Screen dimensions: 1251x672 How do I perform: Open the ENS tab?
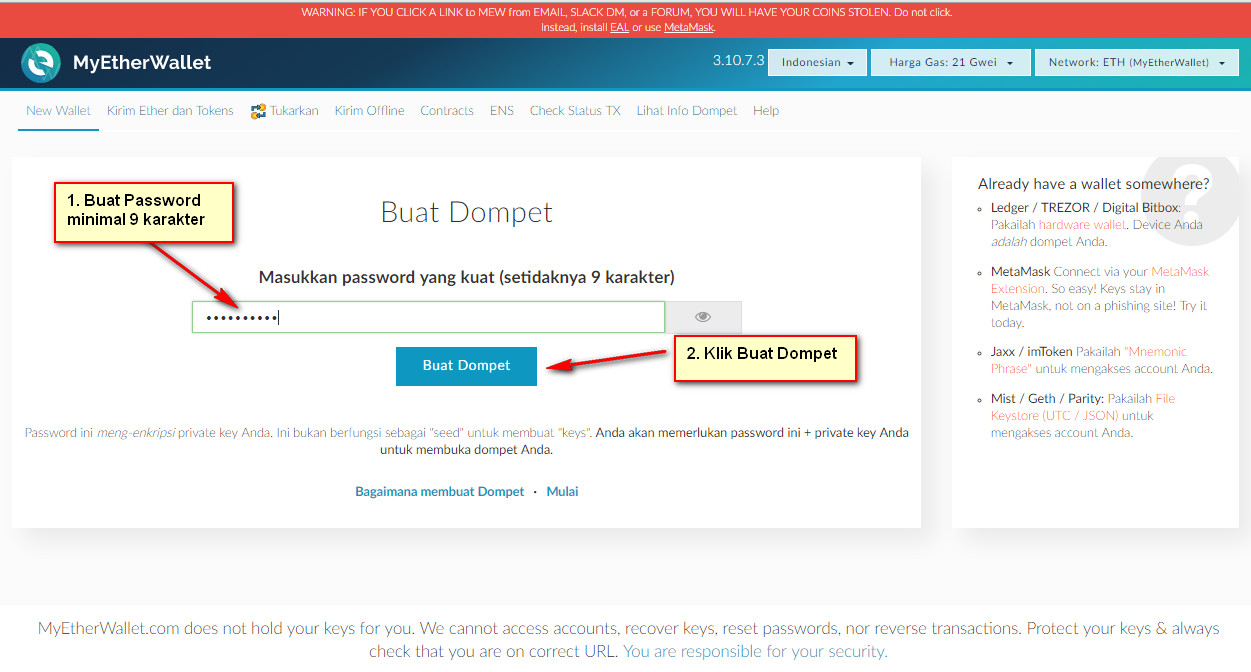[502, 111]
